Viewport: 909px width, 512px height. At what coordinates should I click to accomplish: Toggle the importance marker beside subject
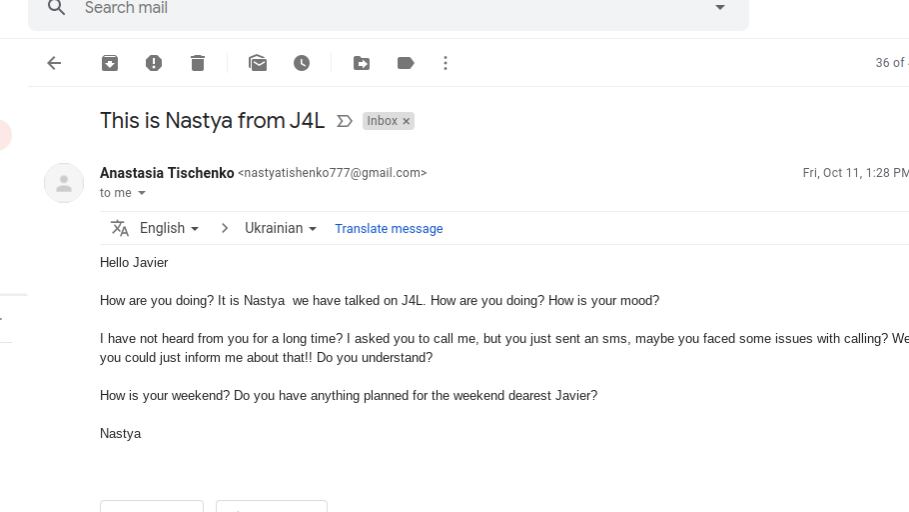pos(344,121)
